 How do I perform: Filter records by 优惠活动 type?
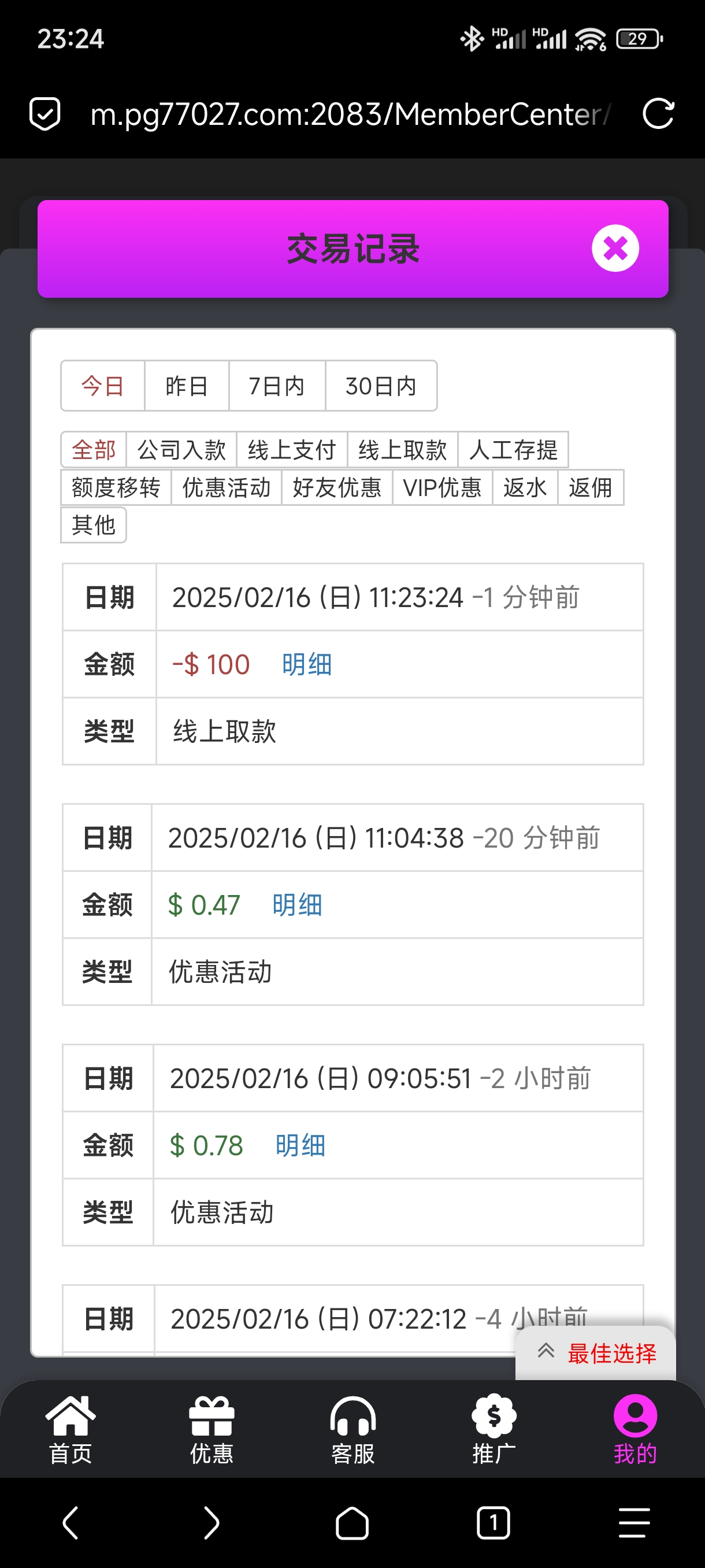pyautogui.click(x=227, y=487)
